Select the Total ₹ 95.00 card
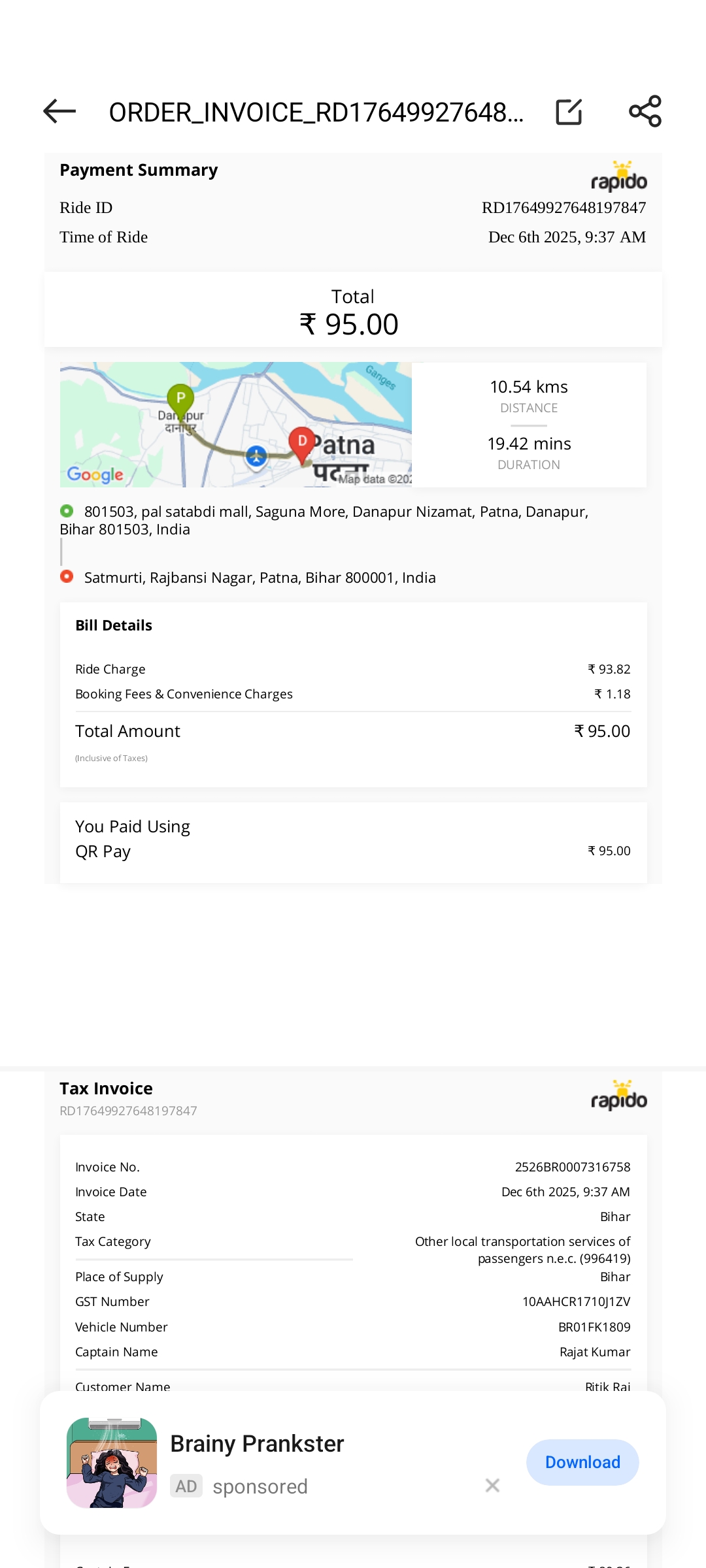 [x=353, y=310]
